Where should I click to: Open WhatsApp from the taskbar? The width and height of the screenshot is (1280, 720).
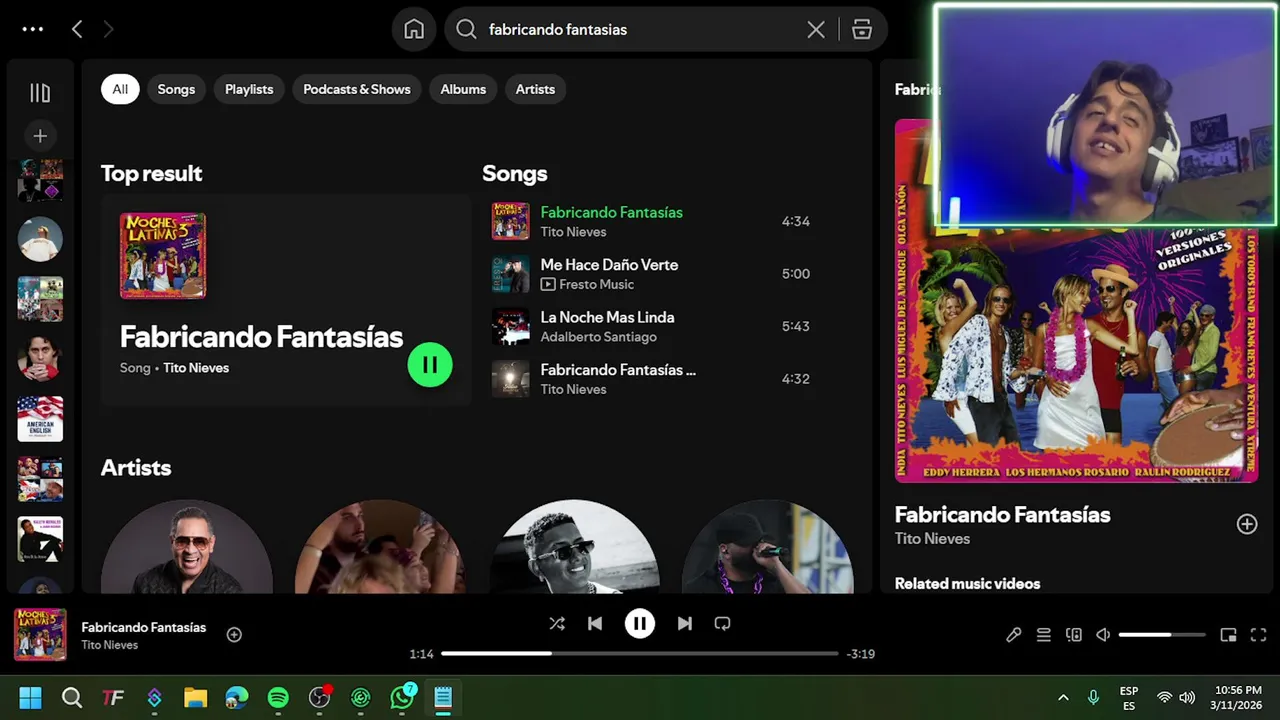point(402,697)
